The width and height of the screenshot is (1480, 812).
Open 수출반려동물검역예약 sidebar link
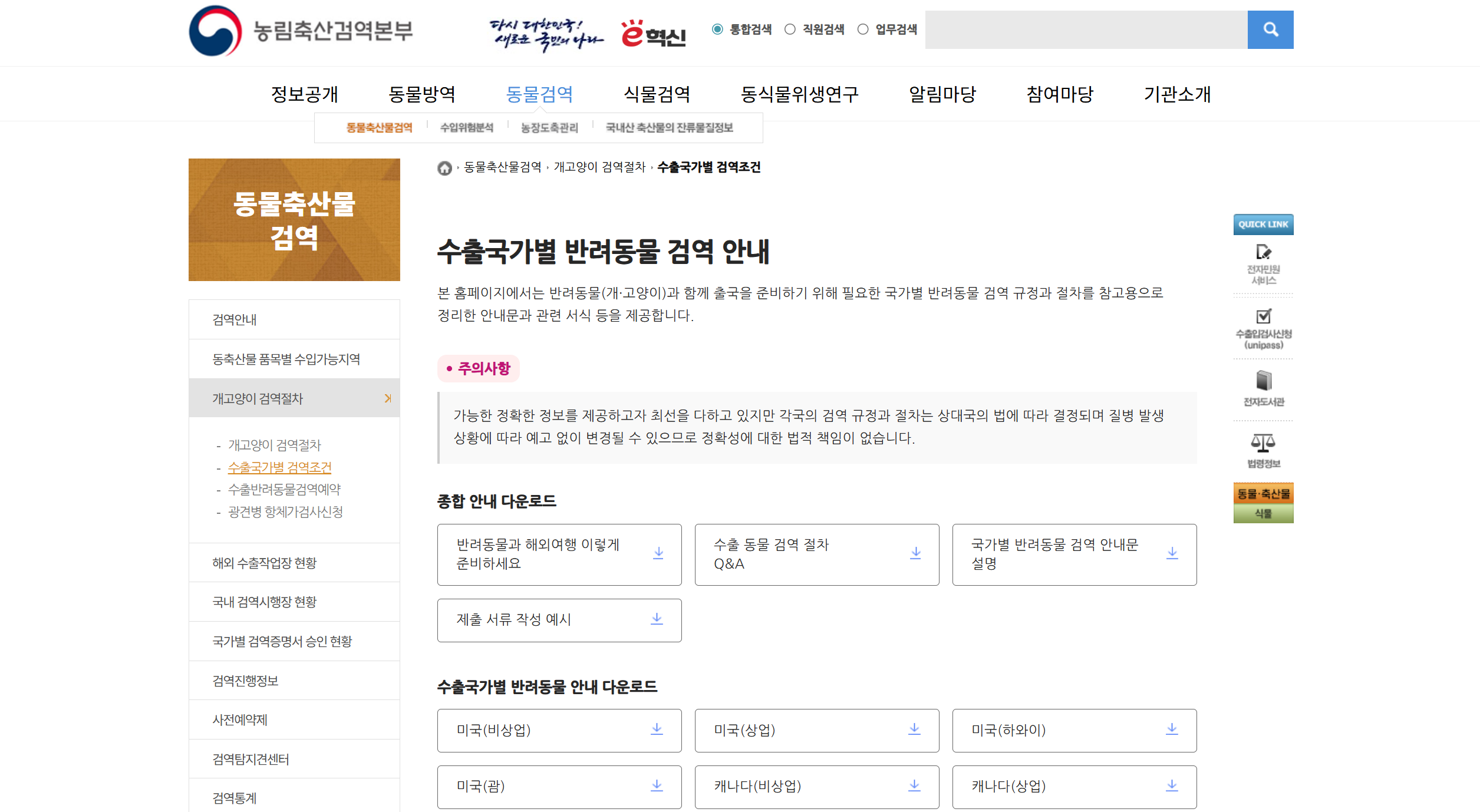pos(284,490)
